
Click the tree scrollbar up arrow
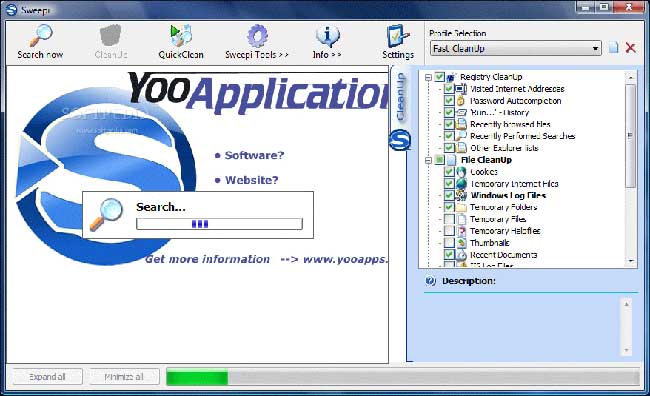(631, 77)
